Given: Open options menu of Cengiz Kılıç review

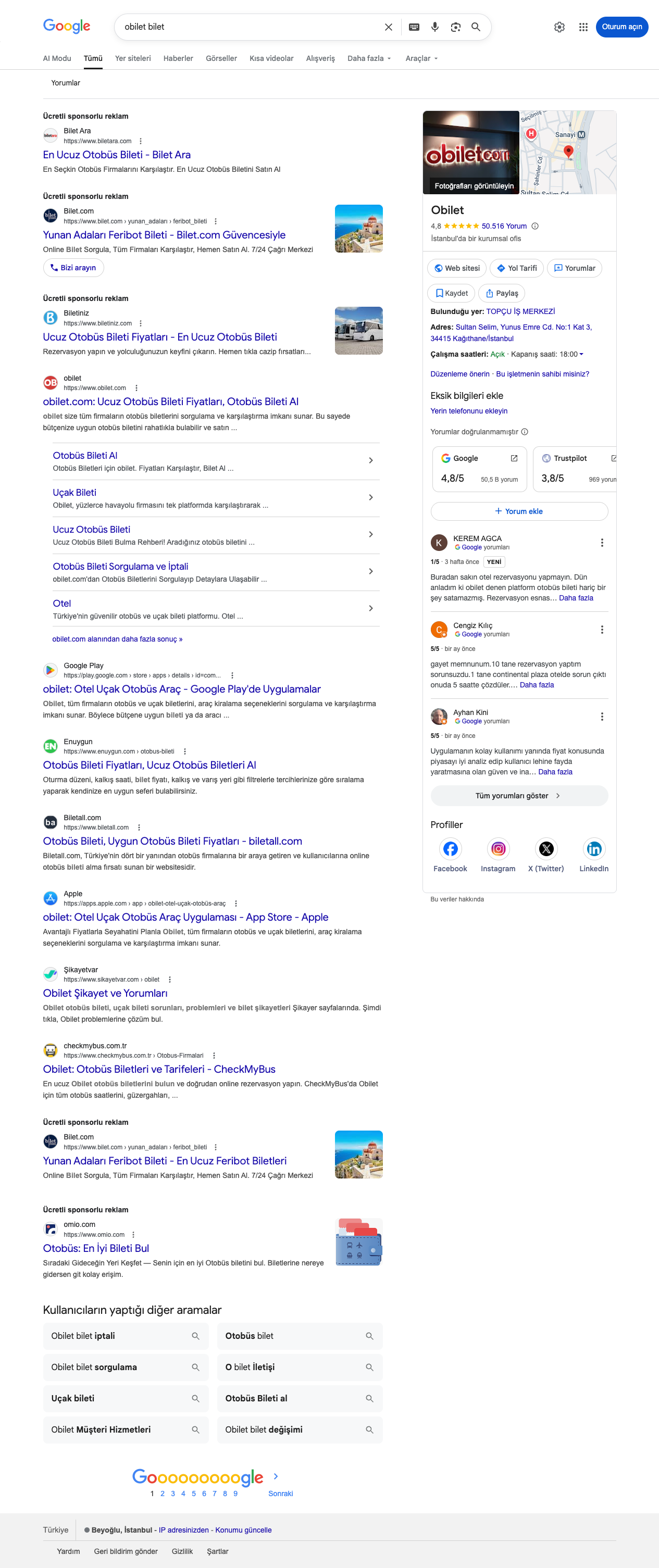Looking at the screenshot, I should point(602,630).
